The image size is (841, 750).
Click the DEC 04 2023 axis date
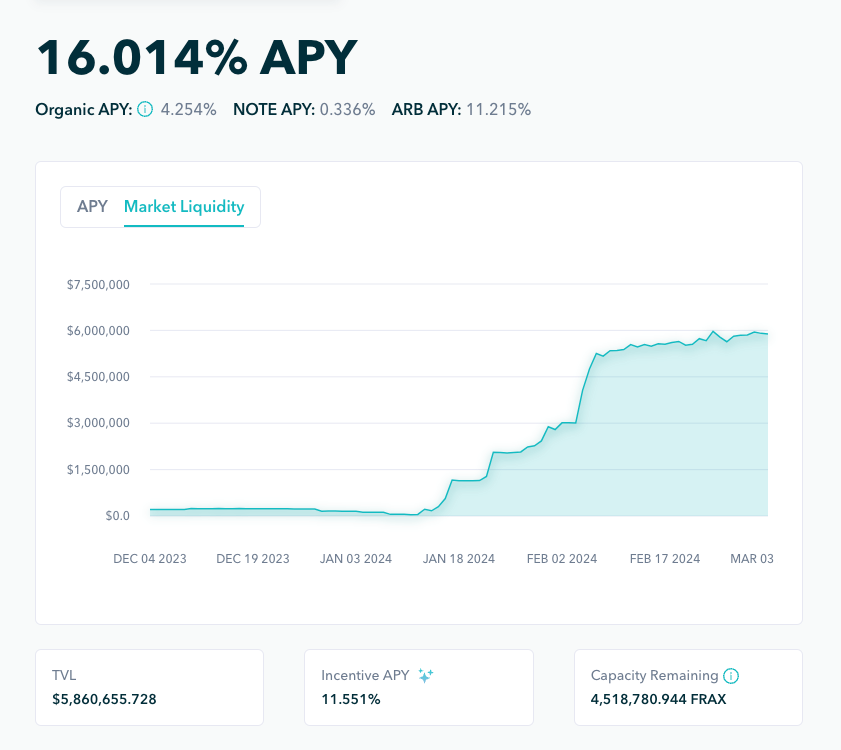[150, 559]
